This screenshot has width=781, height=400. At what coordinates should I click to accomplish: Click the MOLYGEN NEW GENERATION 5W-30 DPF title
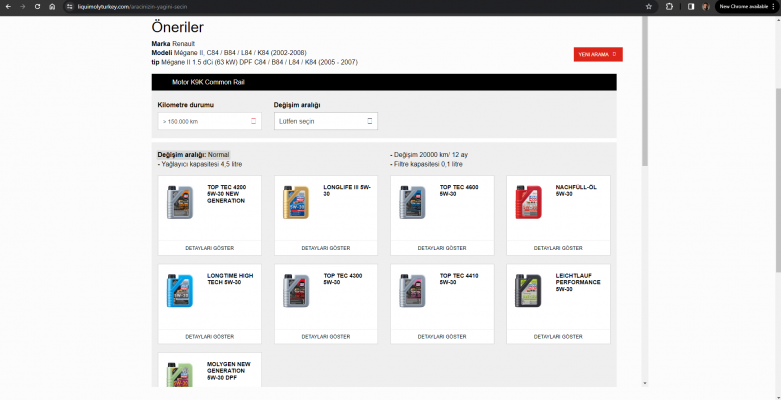click(229, 371)
